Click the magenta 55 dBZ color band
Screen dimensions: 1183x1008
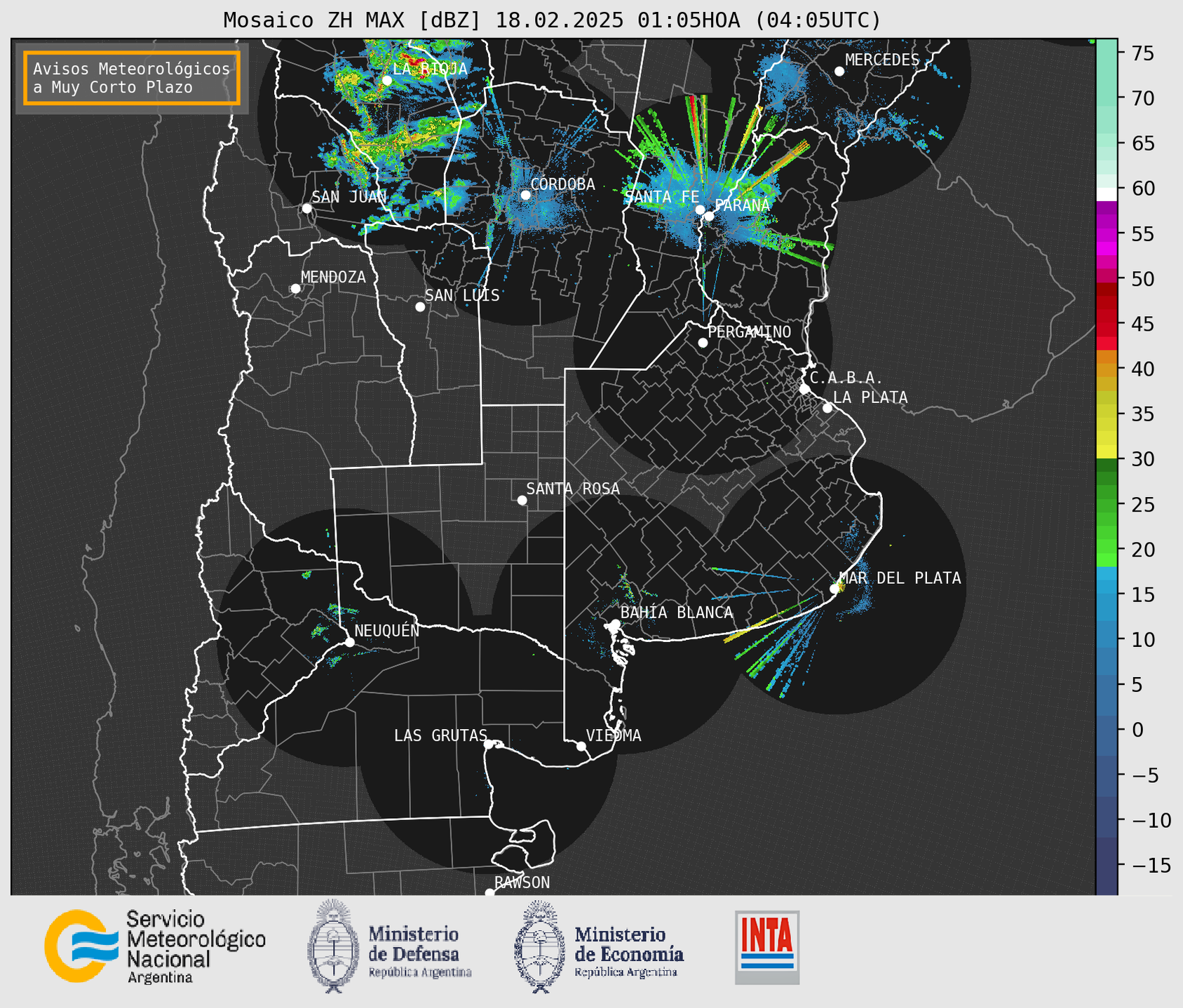pyautogui.click(x=1106, y=234)
